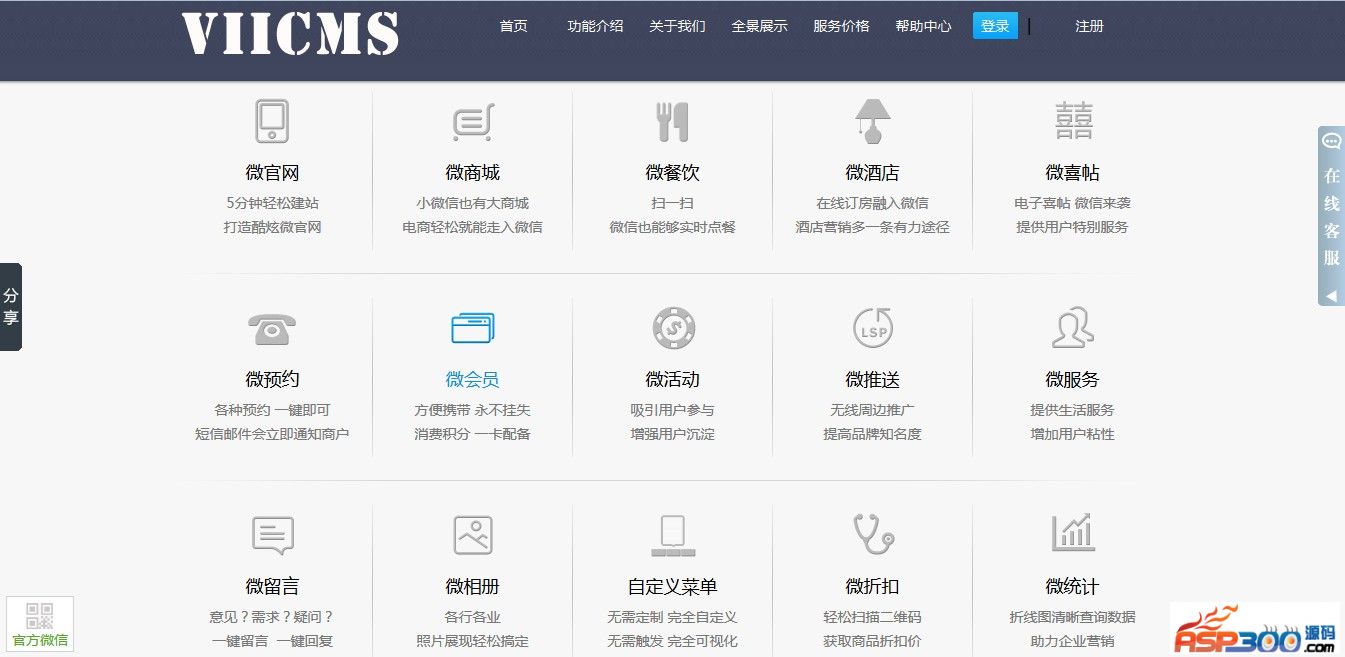Viewport: 1345px width, 657px height.
Task: Click text '照片展现轻松搞定'
Action: click(x=472, y=641)
